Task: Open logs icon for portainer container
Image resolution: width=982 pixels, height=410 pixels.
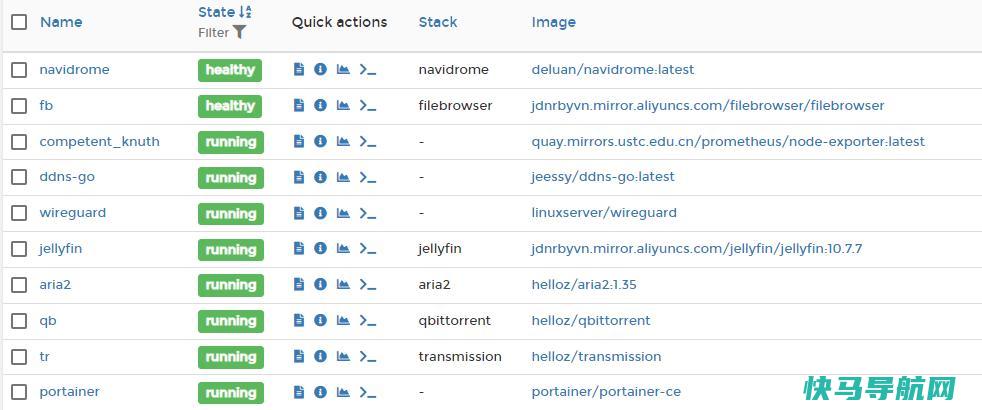Action: [x=299, y=392]
